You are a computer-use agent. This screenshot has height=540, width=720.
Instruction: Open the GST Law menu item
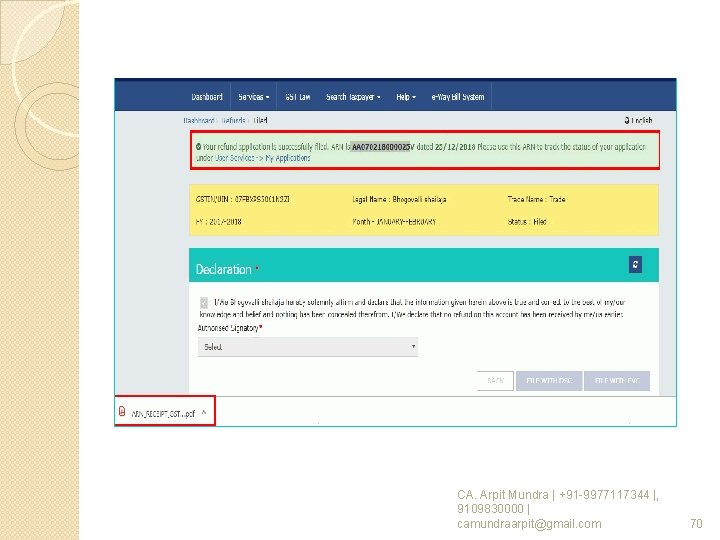pos(298,97)
